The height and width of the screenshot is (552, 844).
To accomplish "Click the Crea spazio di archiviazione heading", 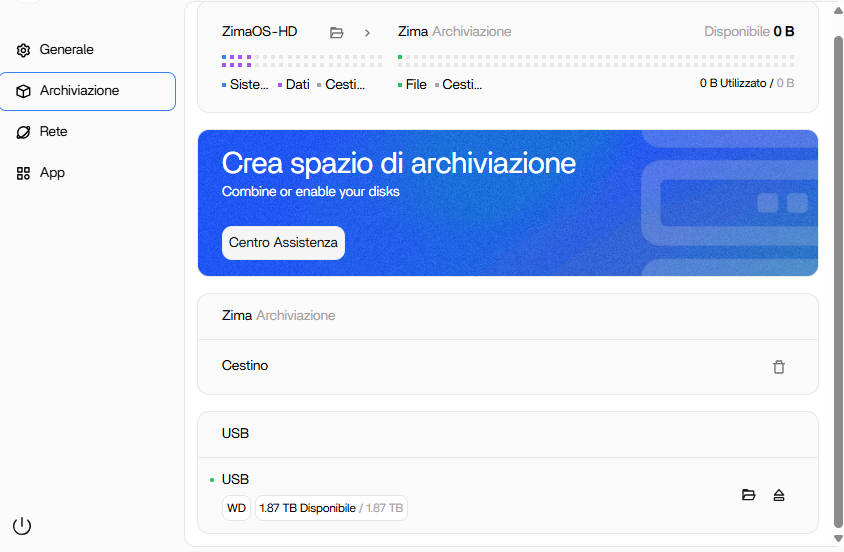I will click(x=398, y=163).
